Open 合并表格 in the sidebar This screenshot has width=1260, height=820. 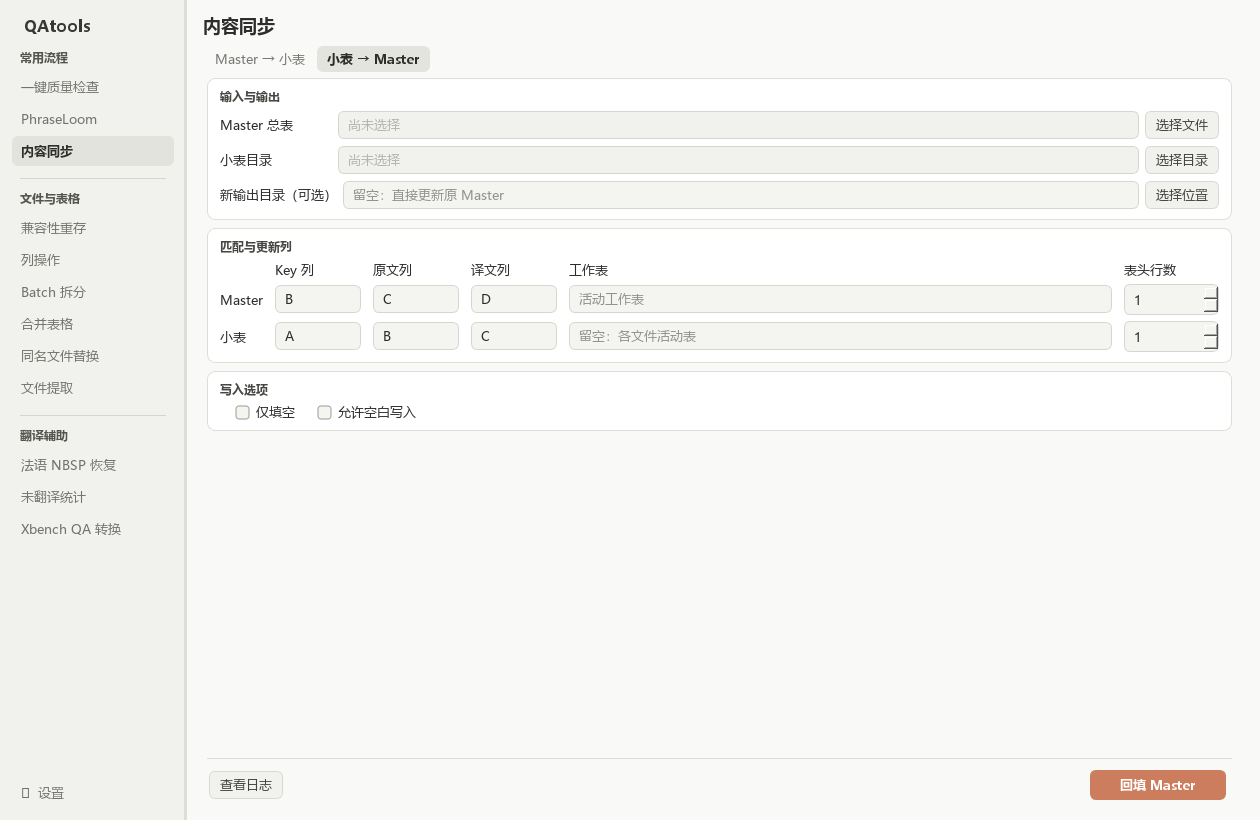pos(93,324)
